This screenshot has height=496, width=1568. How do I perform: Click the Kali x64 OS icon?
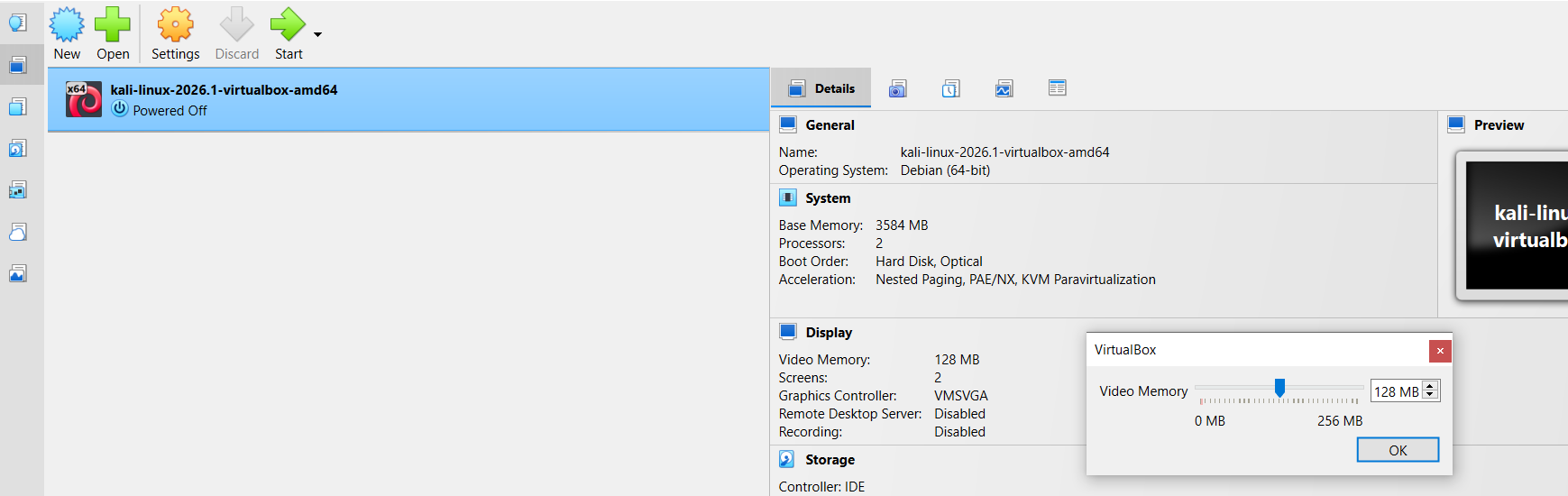(84, 99)
